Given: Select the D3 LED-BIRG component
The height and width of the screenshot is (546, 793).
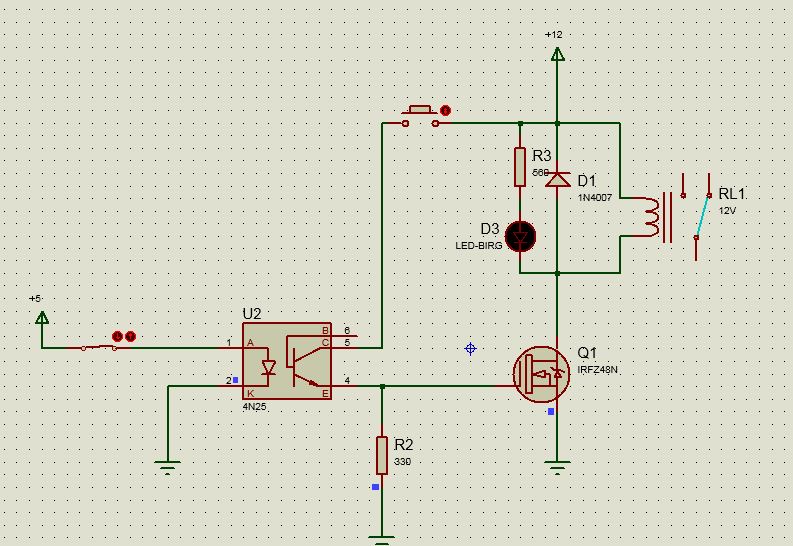Looking at the screenshot, I should 520,236.
